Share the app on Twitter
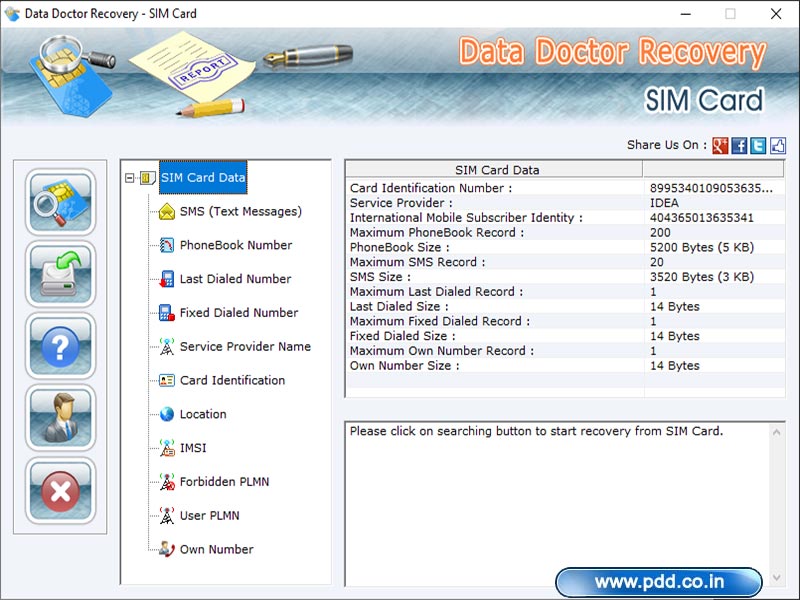The height and width of the screenshot is (600, 800). pos(756,145)
